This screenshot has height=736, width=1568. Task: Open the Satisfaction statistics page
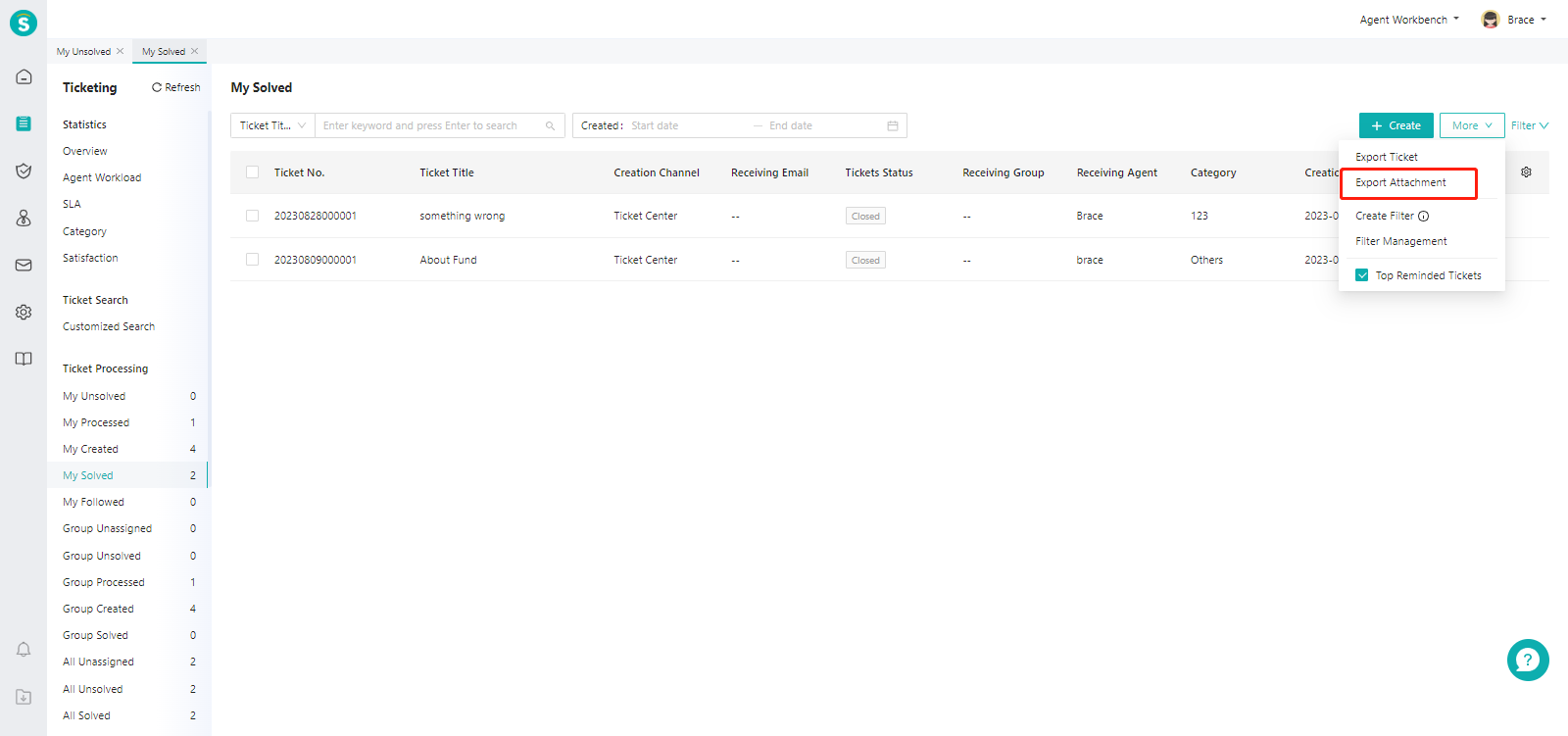click(x=90, y=258)
